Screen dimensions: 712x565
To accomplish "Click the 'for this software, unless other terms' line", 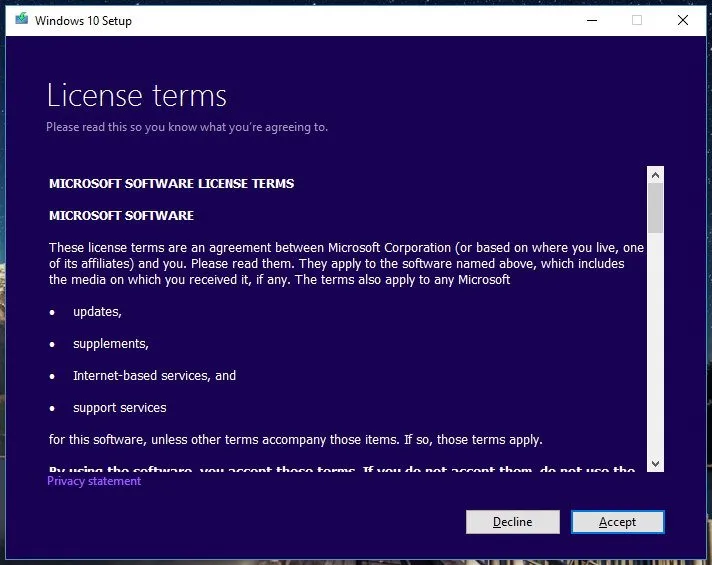I will coord(296,440).
